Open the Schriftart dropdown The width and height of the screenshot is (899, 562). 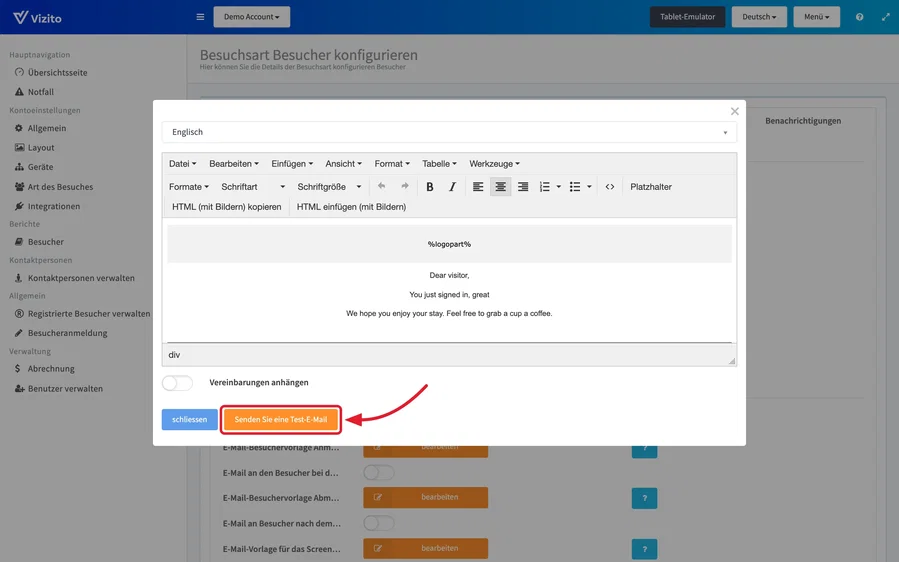point(253,186)
